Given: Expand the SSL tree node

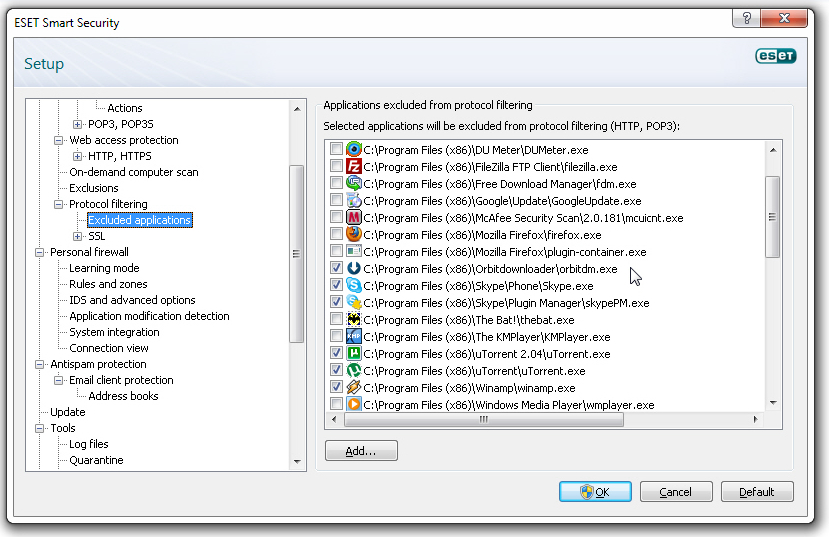Looking at the screenshot, I should pos(77,236).
